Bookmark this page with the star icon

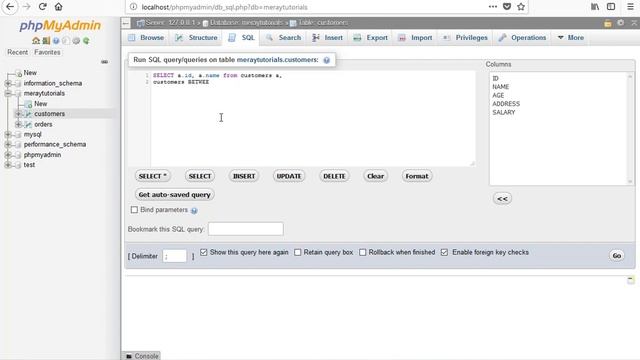[521, 7]
